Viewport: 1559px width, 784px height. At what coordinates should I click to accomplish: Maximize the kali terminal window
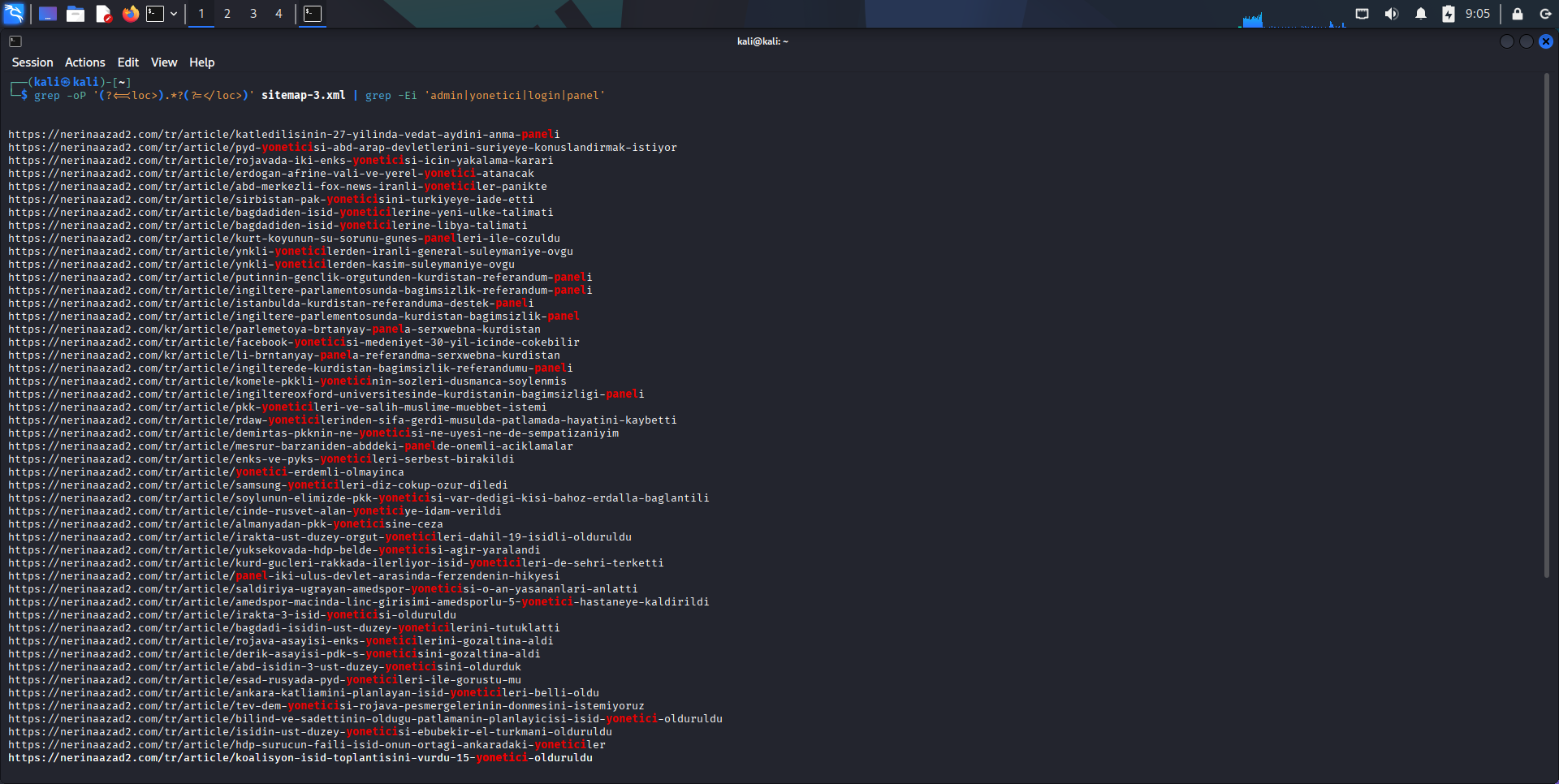pos(1527,41)
